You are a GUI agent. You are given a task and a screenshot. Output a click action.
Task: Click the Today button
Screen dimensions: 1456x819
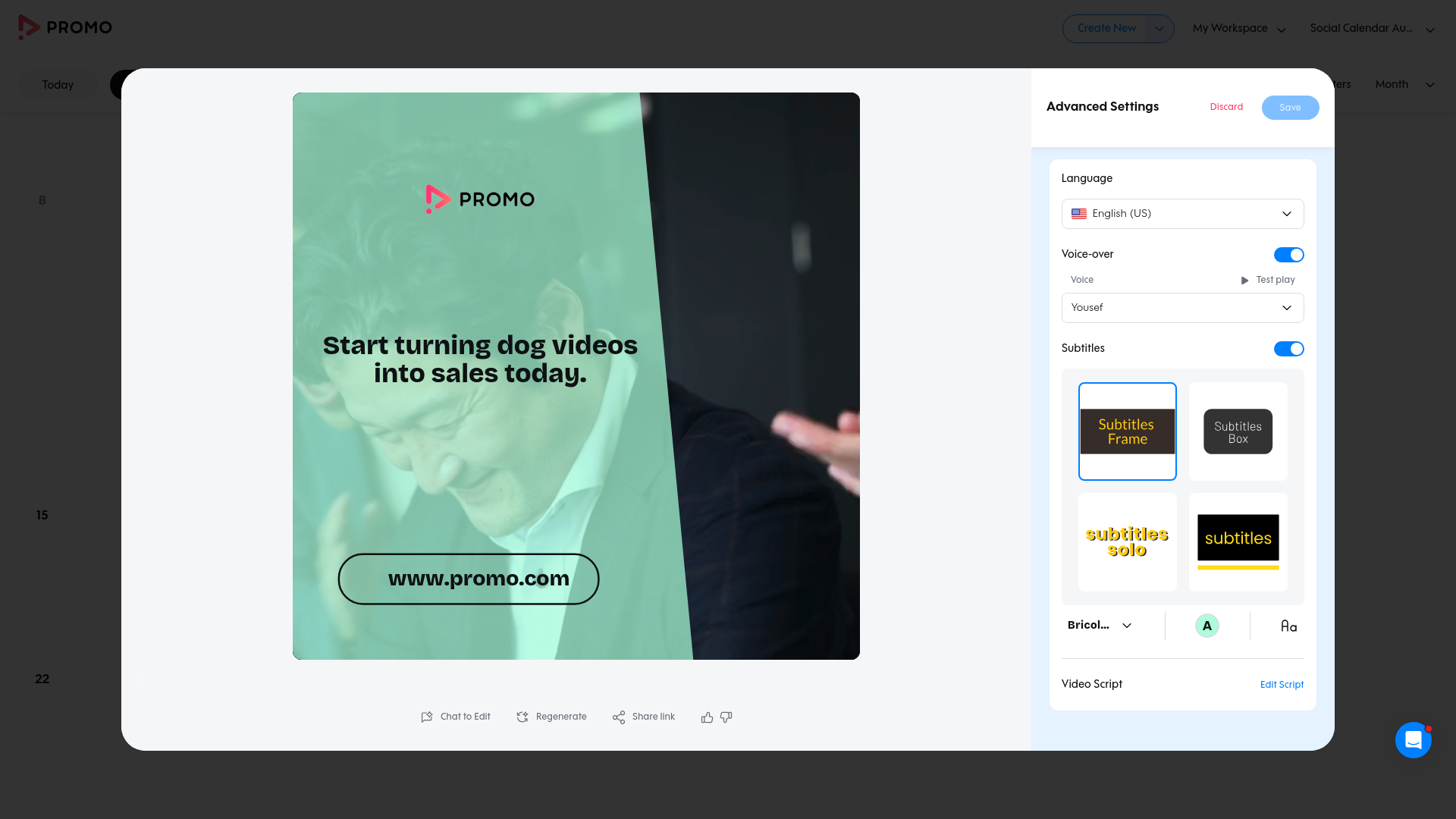coord(58,85)
